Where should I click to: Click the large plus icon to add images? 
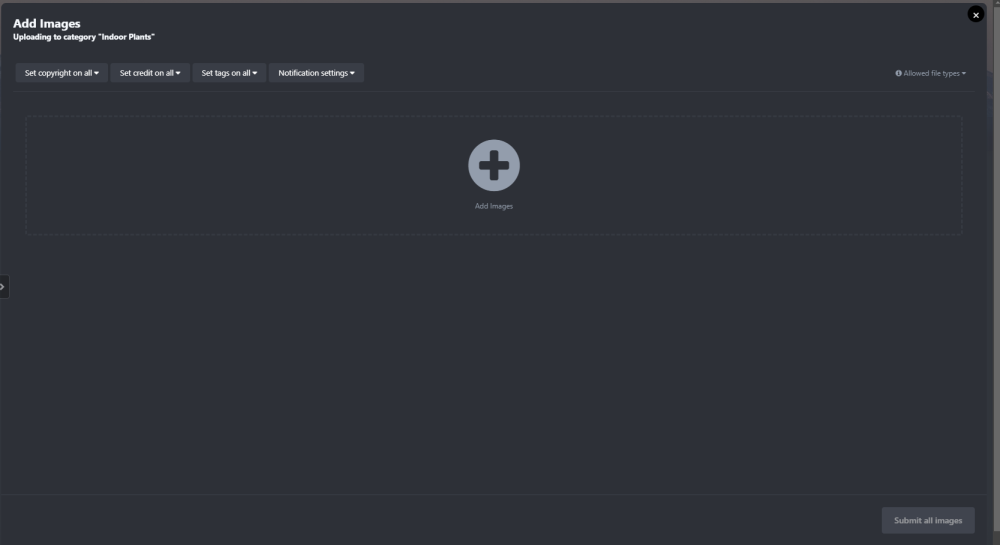point(494,165)
